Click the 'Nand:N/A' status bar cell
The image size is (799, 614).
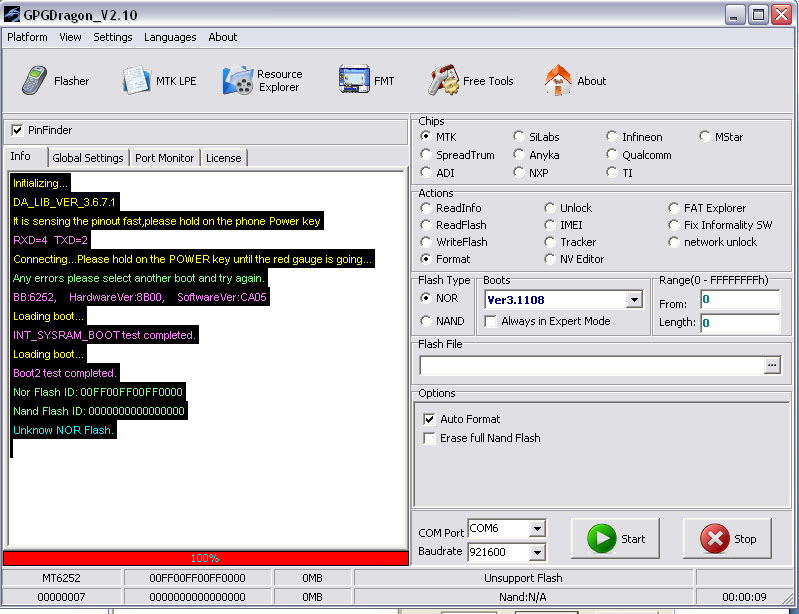[x=523, y=597]
